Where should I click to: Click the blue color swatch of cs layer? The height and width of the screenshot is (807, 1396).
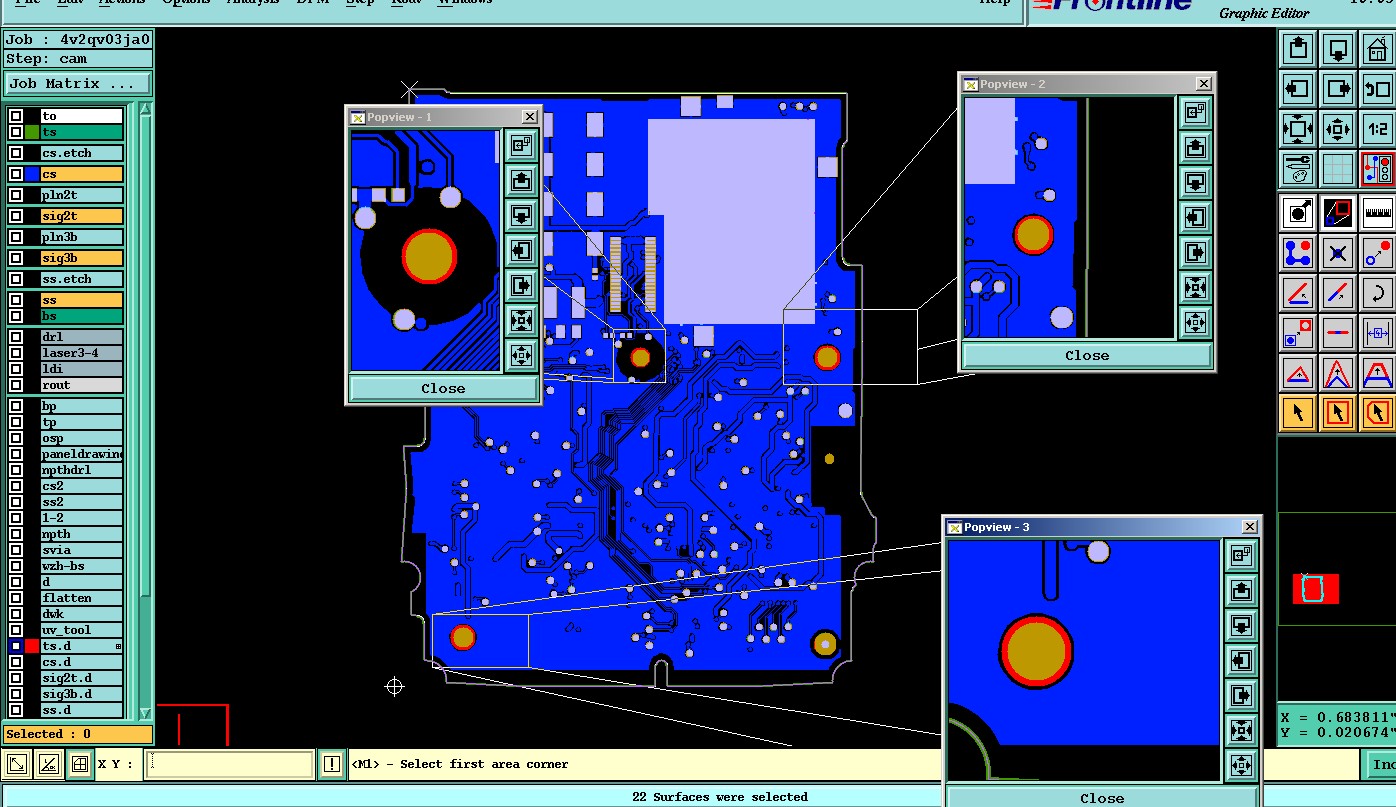coord(32,174)
